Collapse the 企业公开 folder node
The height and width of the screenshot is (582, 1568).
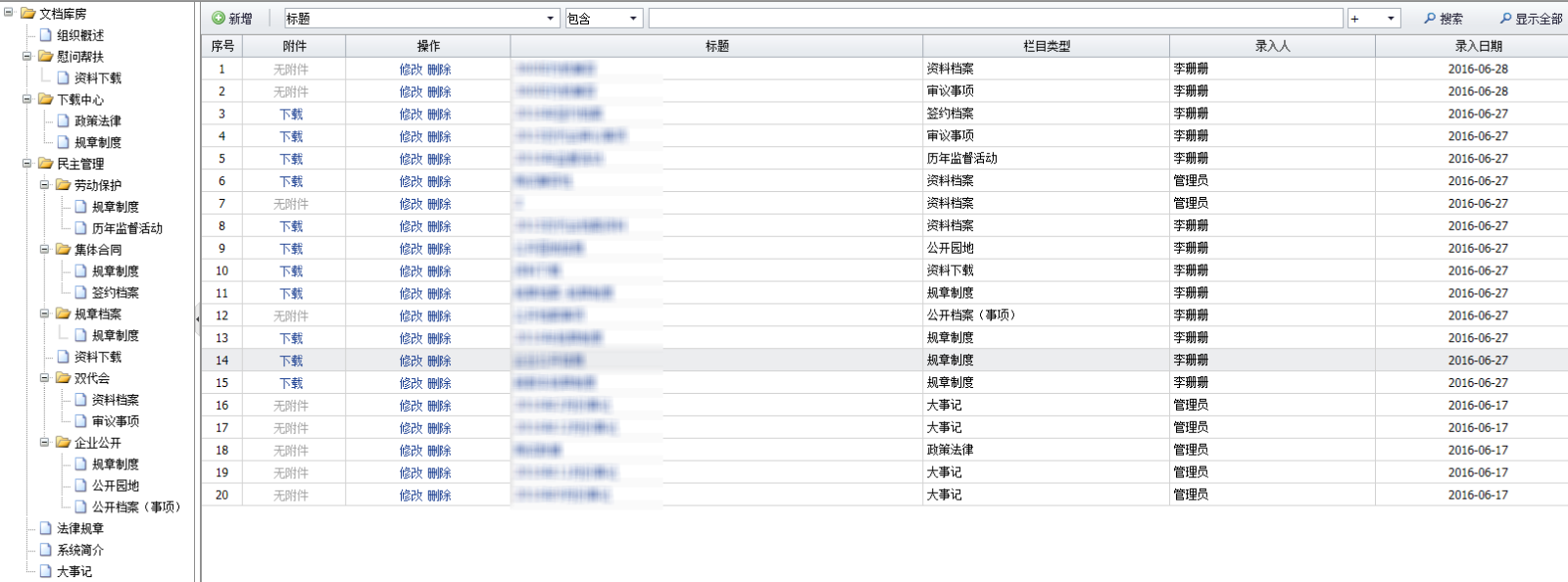click(44, 443)
